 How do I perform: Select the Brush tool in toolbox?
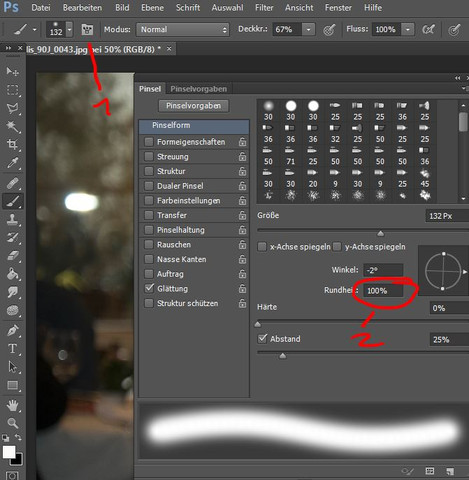[12, 201]
